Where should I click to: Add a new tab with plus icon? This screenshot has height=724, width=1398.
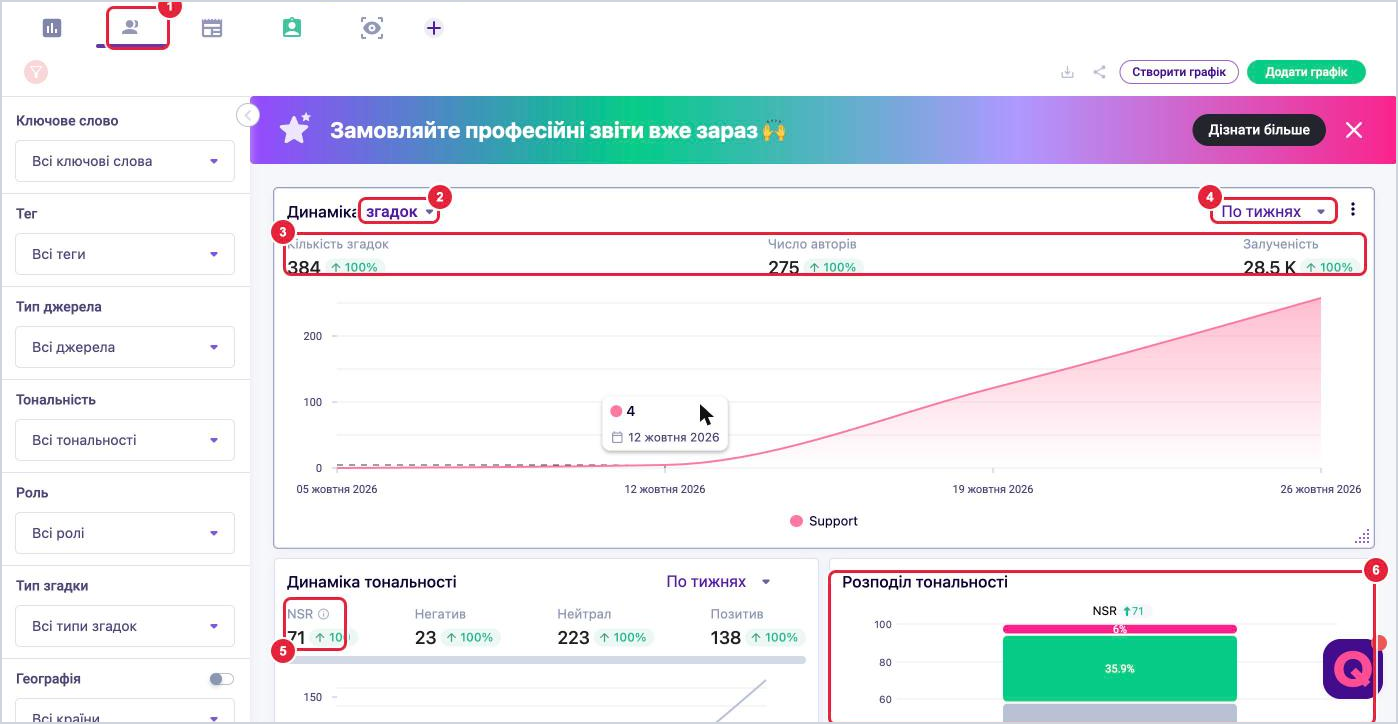(x=433, y=28)
